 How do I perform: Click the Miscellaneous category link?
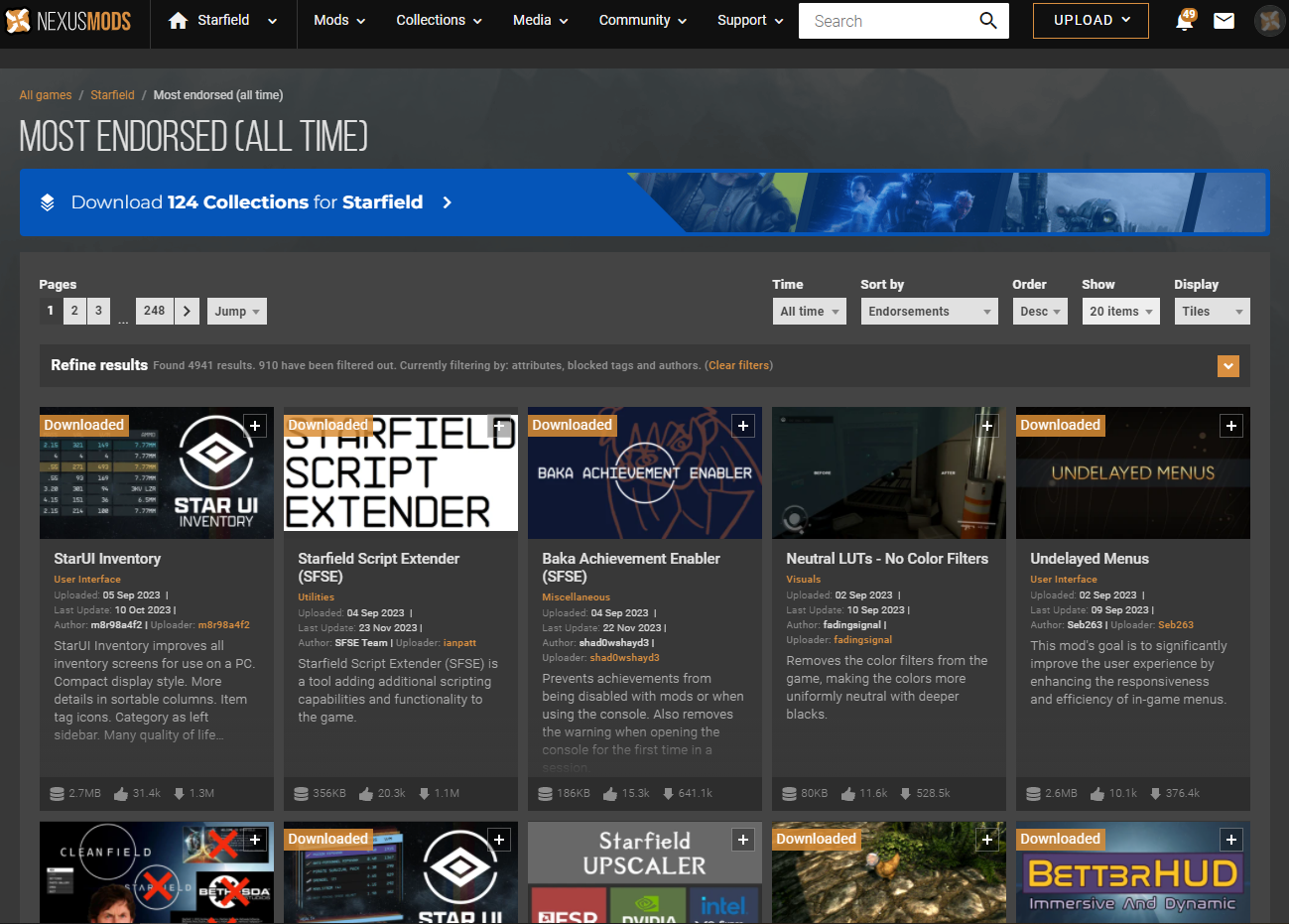(x=576, y=597)
